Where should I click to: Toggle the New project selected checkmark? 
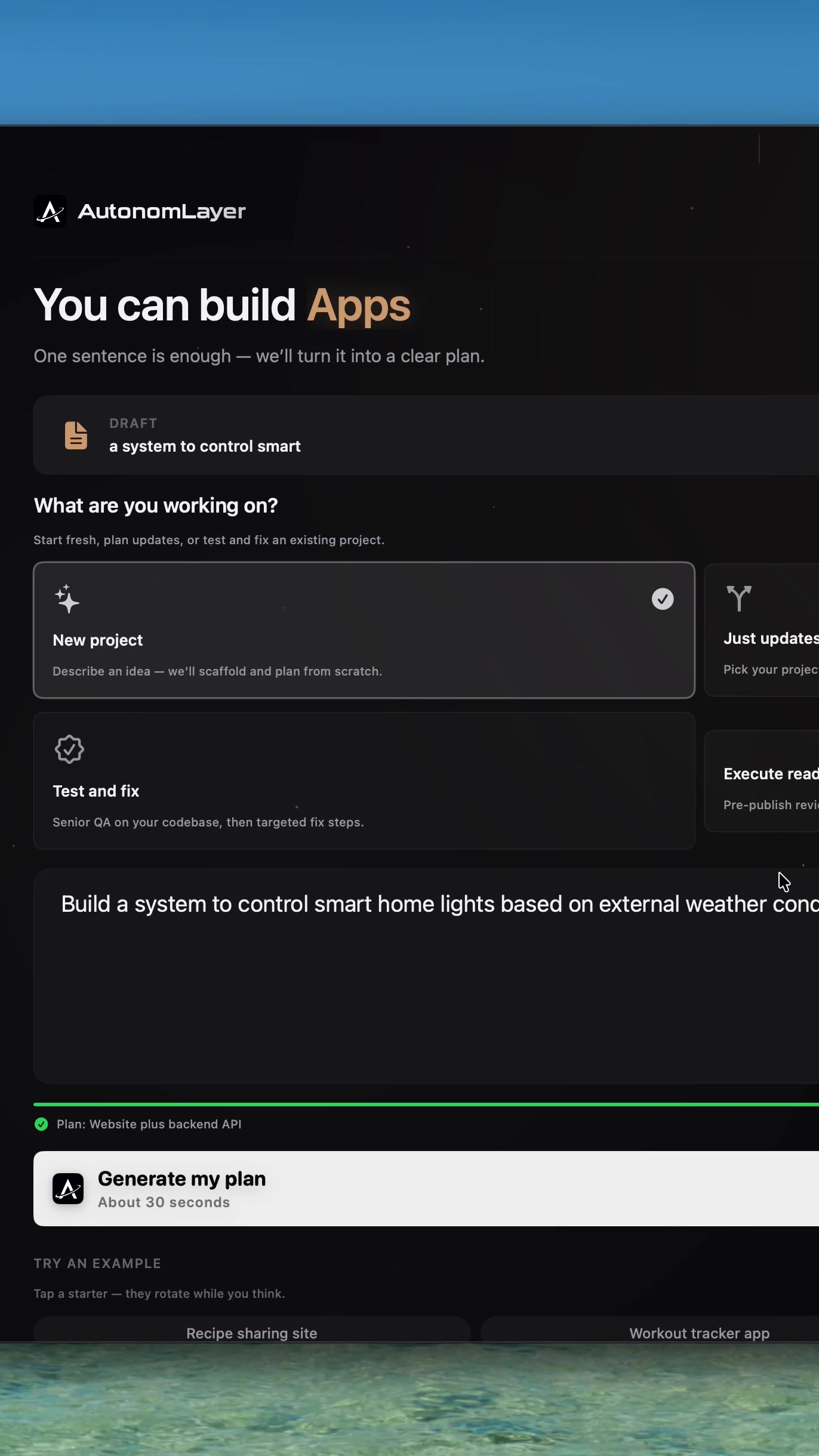[663, 599]
